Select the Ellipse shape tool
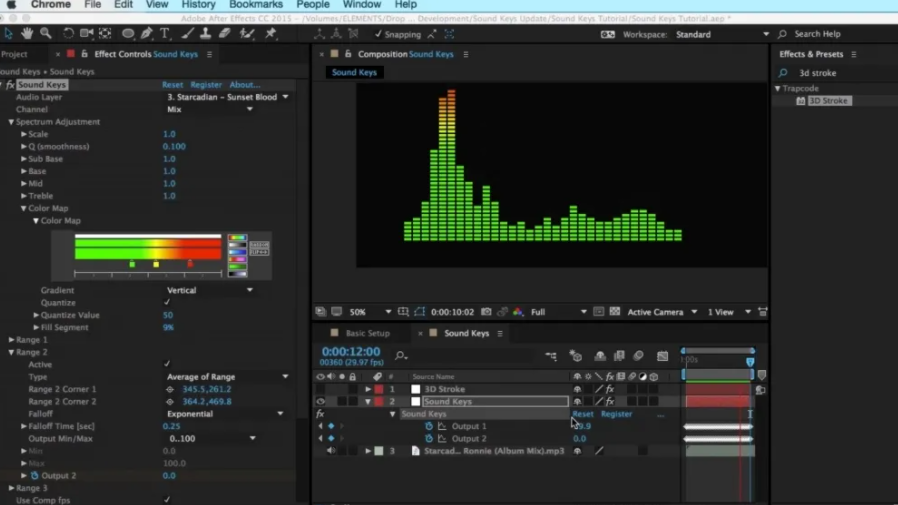 [128, 34]
